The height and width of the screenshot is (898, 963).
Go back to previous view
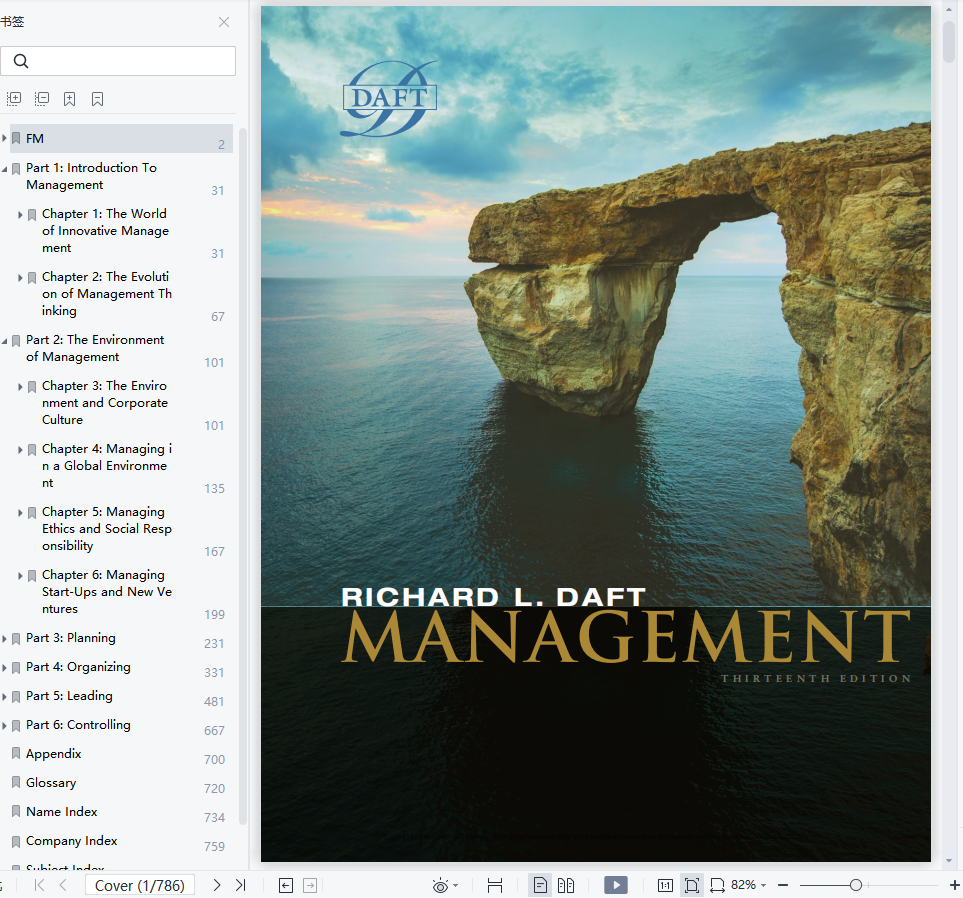coord(286,885)
